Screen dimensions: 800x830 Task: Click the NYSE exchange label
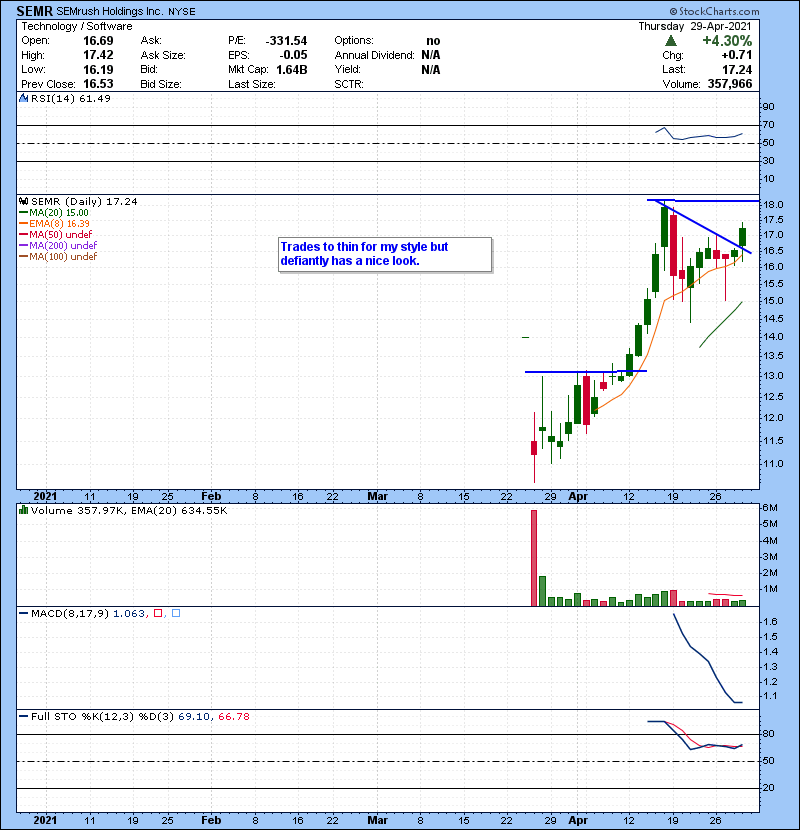(182, 12)
